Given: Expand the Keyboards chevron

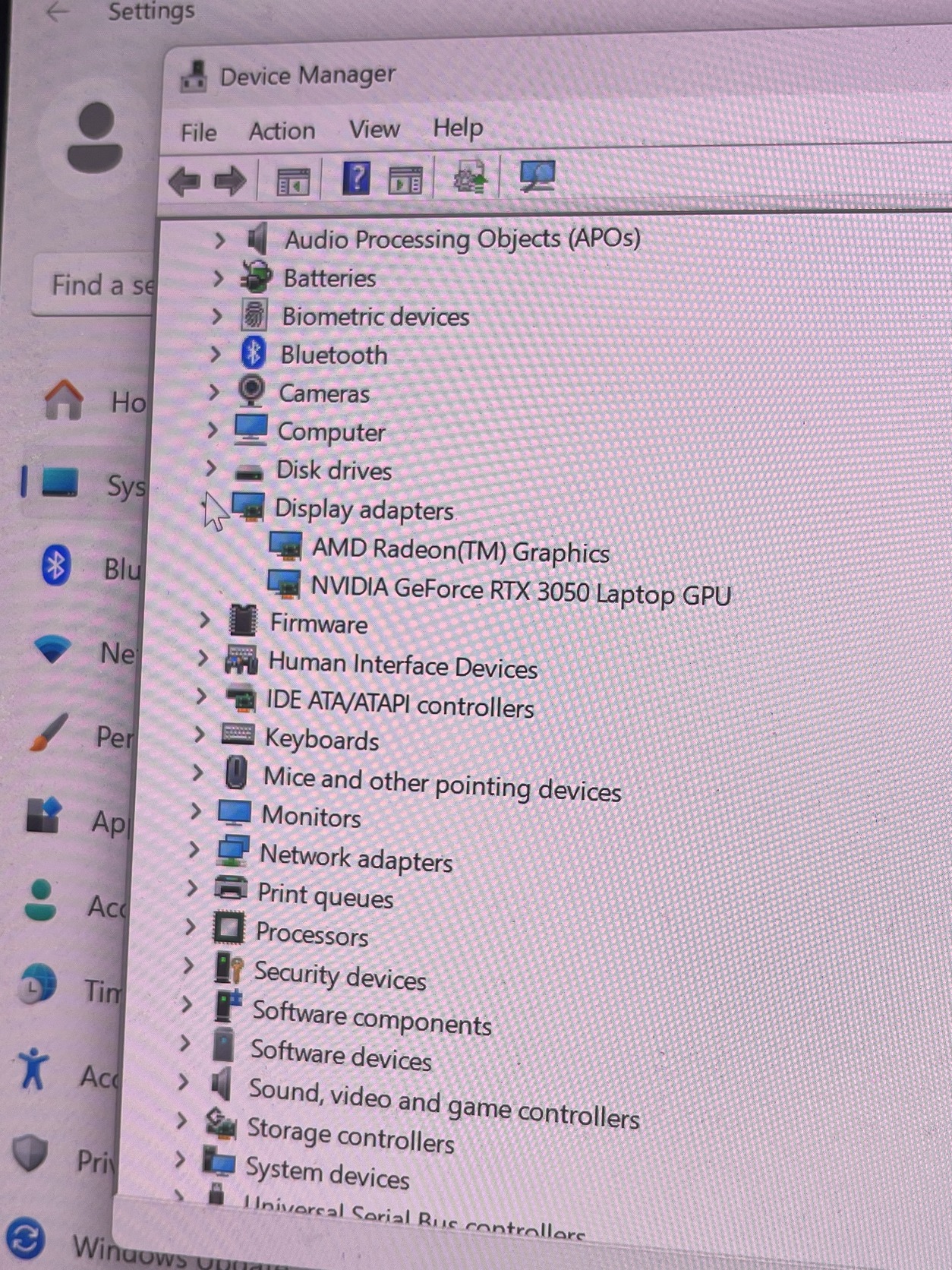Looking at the screenshot, I should (200, 734).
